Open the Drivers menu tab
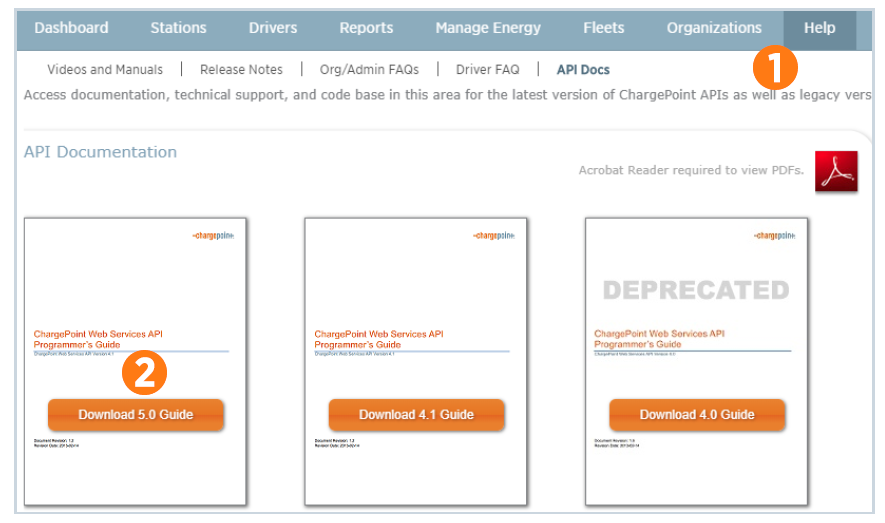This screenshot has height=523, width=885. click(273, 28)
